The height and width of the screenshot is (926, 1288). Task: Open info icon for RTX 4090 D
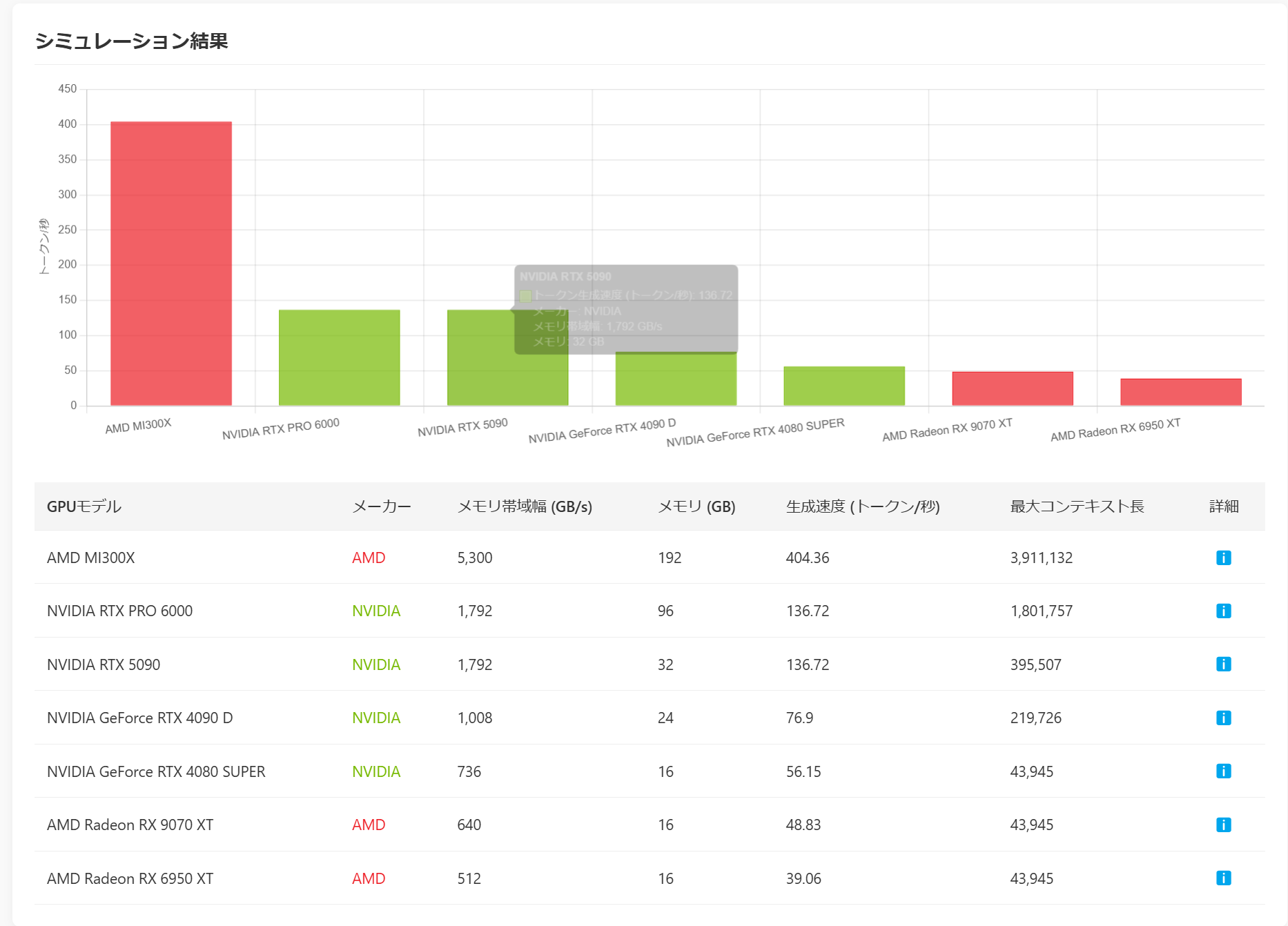(x=1223, y=718)
